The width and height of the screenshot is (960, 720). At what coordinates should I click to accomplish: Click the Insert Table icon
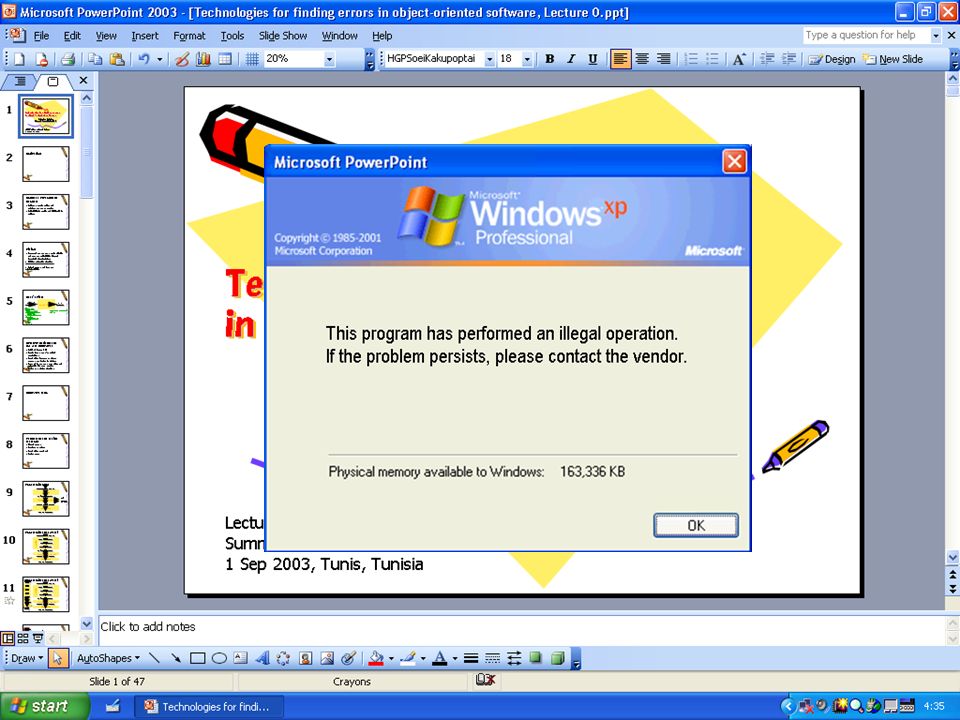(225, 59)
